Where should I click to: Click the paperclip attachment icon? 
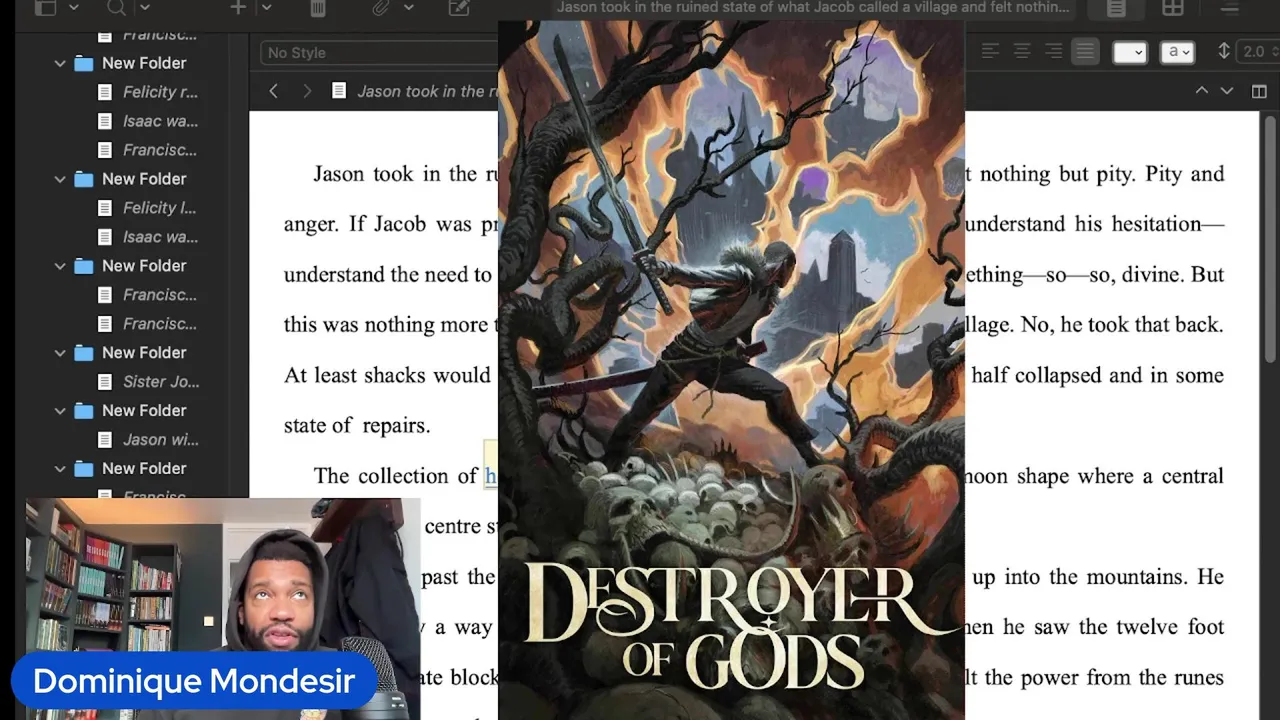click(x=380, y=7)
